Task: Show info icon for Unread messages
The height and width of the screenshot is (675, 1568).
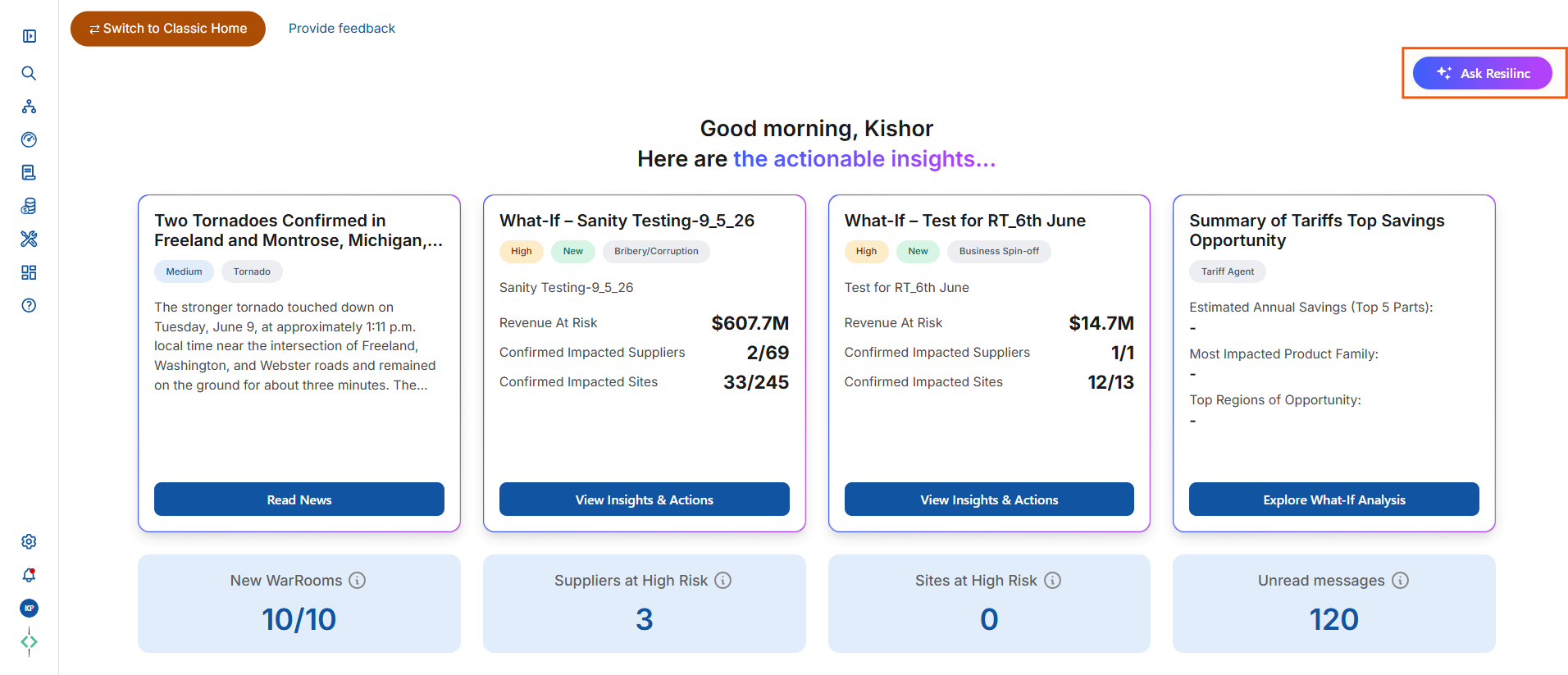Action: (1401, 580)
